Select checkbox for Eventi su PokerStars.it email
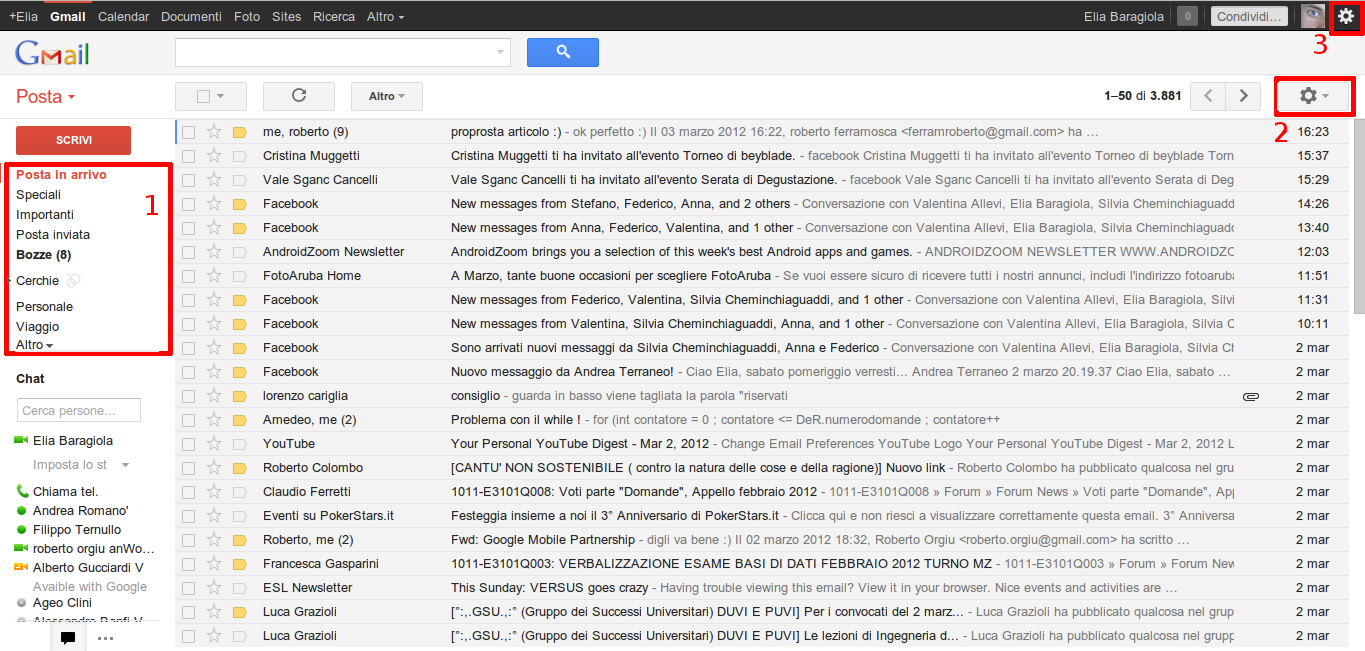 click(188, 516)
